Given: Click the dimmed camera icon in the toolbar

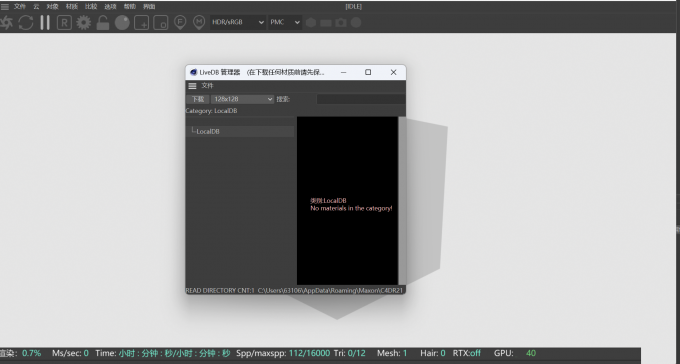Looking at the screenshot, I should [341, 23].
